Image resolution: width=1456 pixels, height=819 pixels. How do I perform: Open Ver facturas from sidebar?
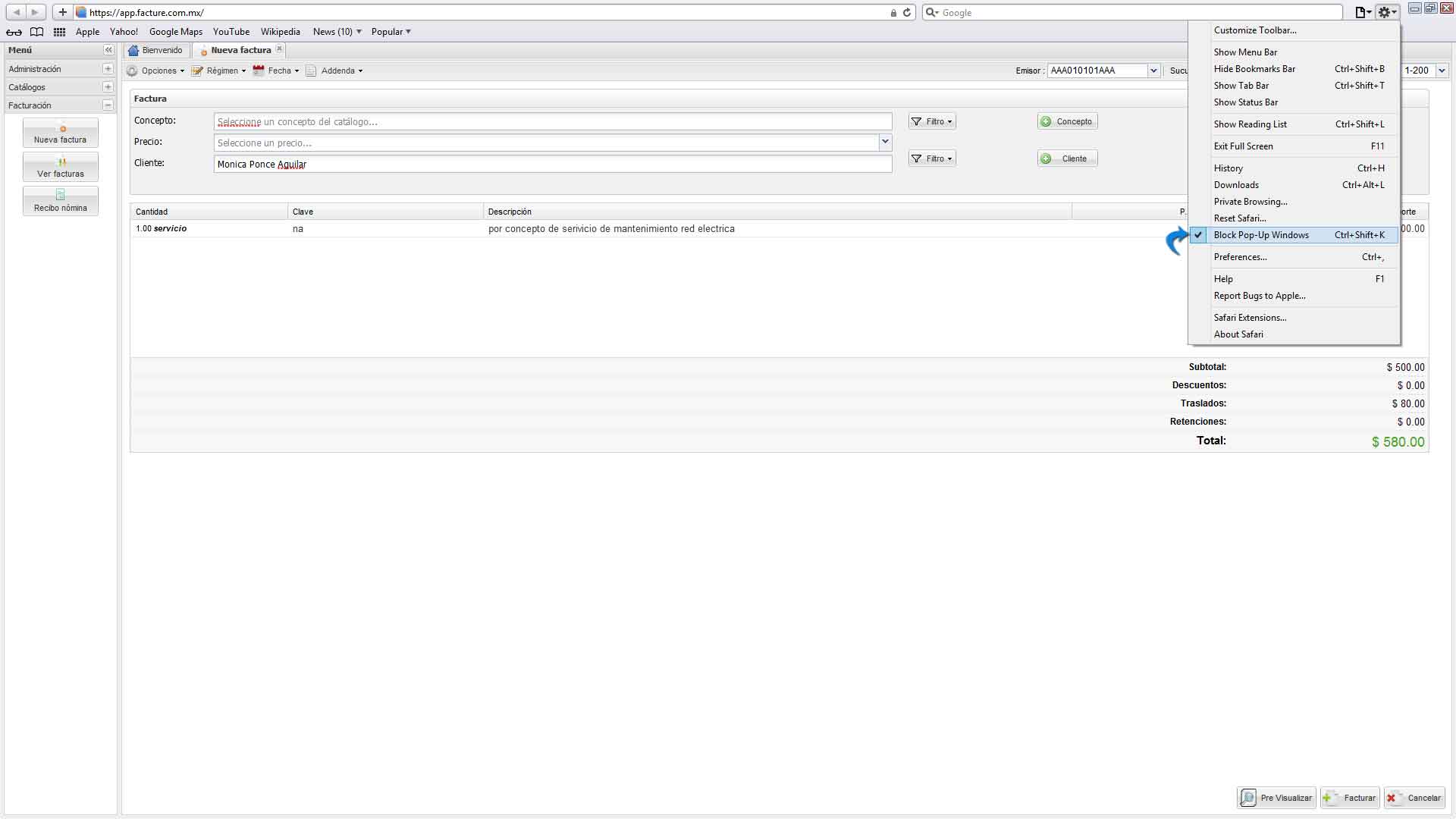point(61,167)
